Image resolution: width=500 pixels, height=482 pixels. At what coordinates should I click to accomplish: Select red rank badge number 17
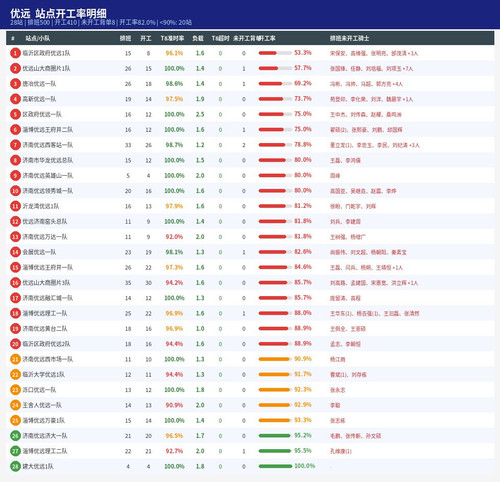pos(15,298)
